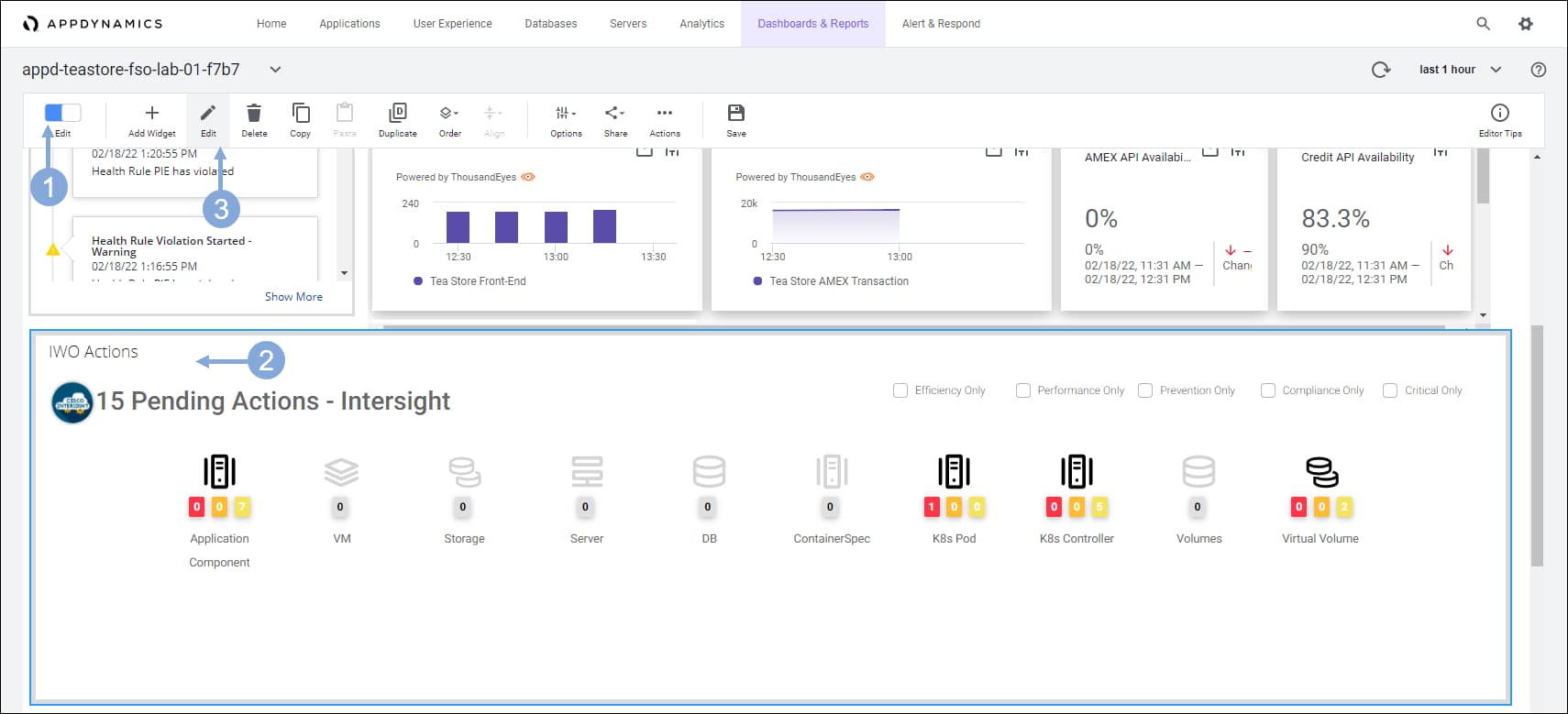Click the Show More link

tap(293, 297)
